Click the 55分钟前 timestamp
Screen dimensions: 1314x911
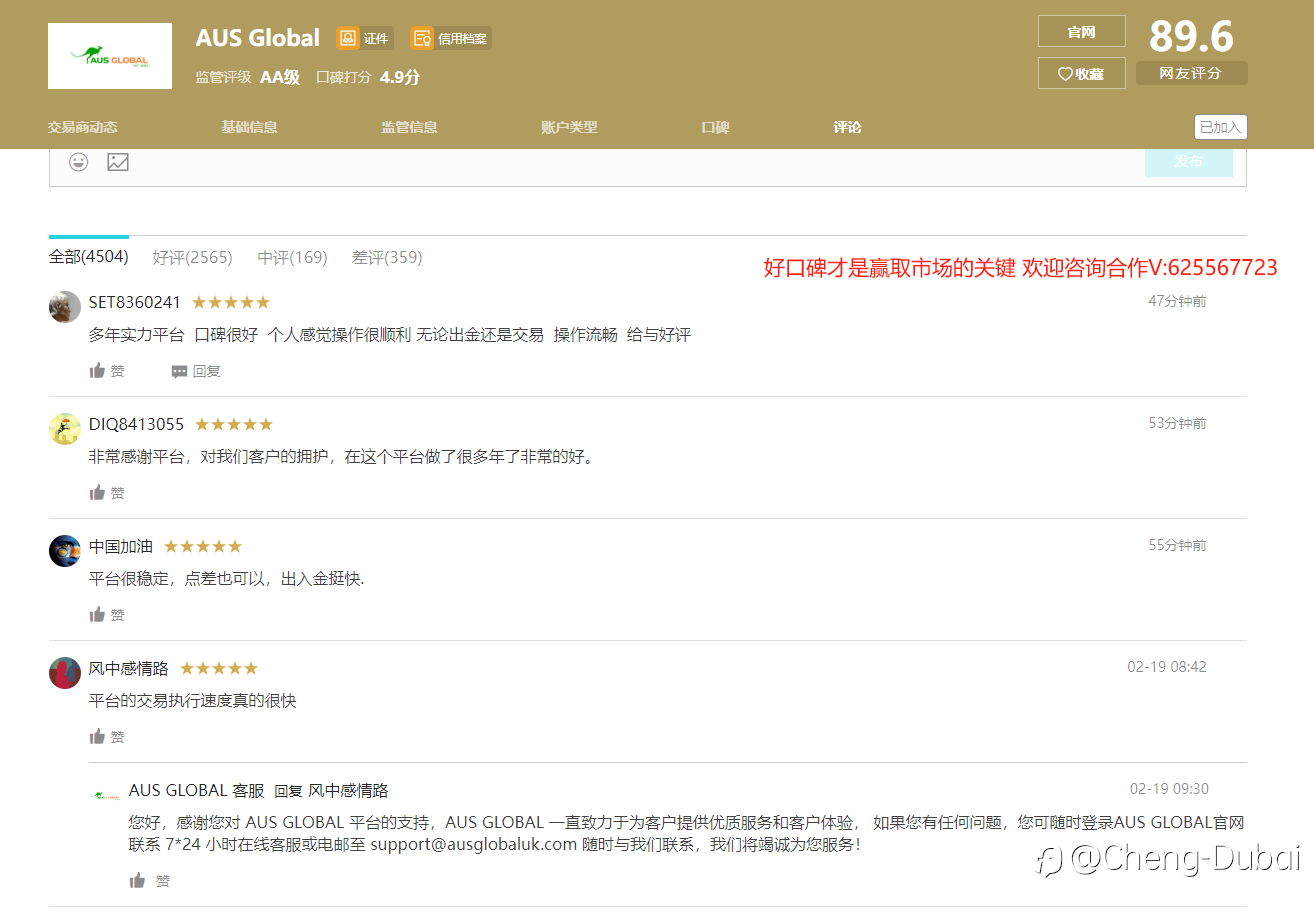[x=1177, y=545]
